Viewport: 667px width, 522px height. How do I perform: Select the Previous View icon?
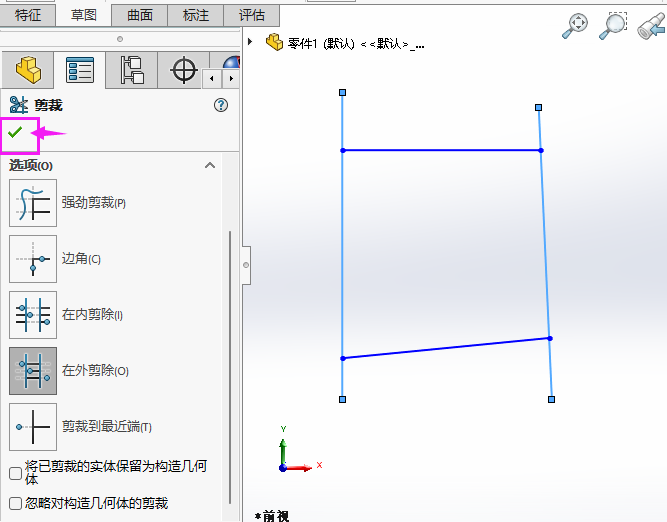tap(651, 26)
